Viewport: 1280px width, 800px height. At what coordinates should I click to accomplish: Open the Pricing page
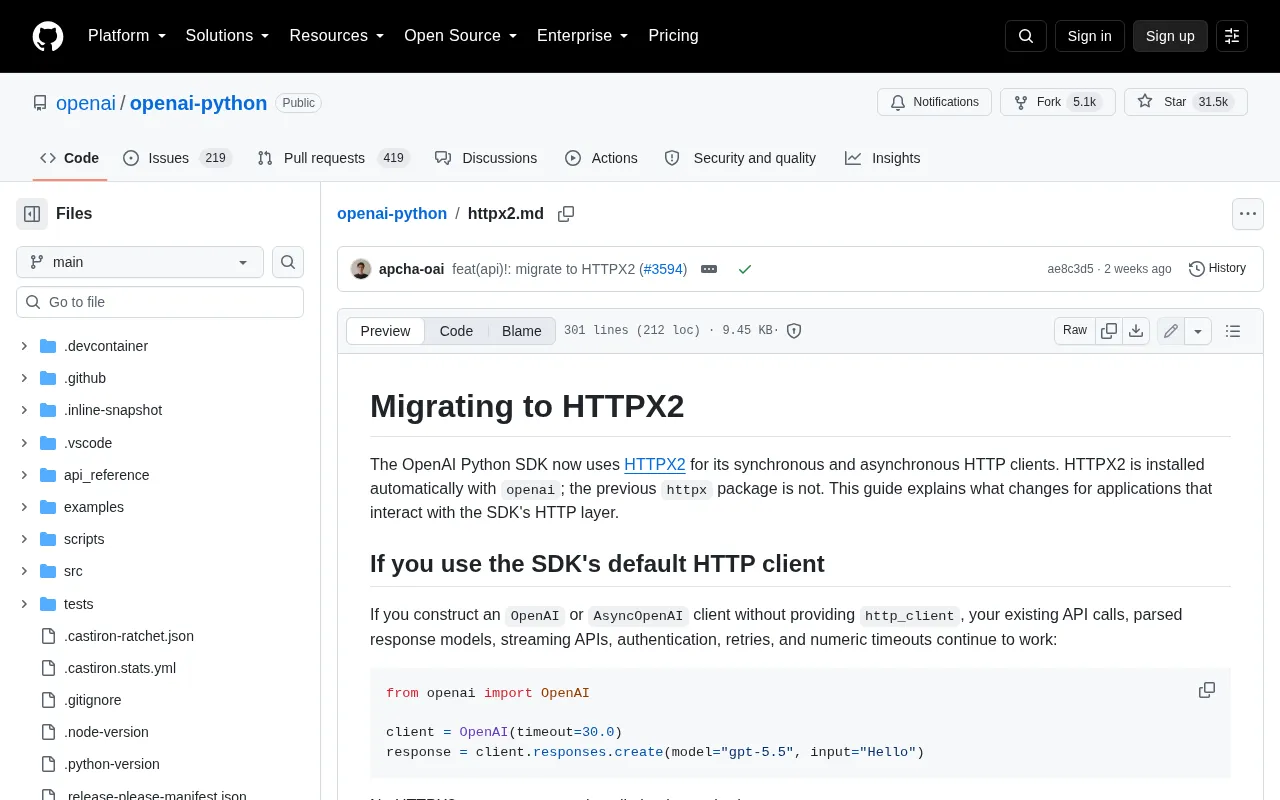(x=673, y=36)
